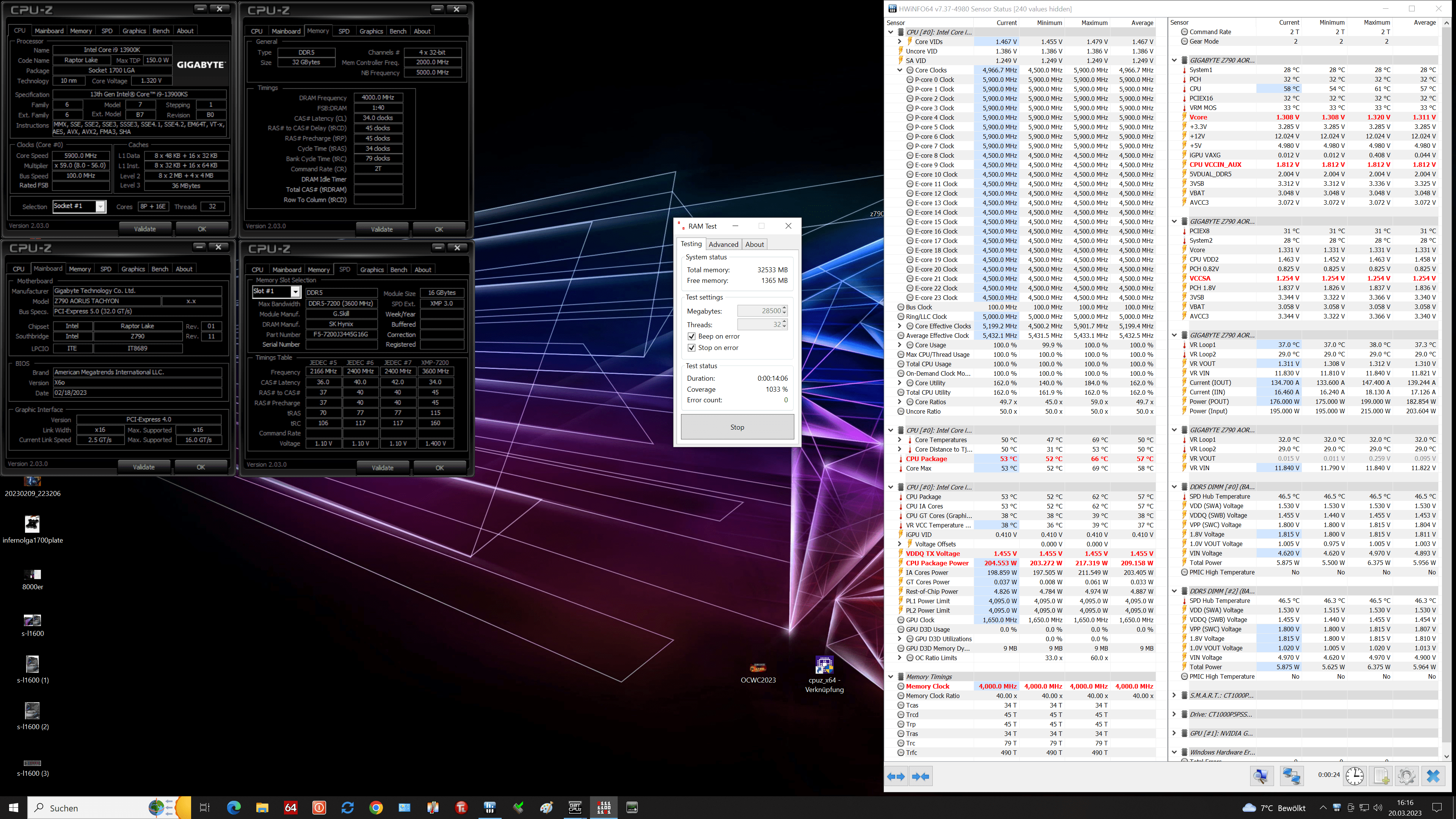The height and width of the screenshot is (819, 1456).
Task: Open Google Chrome from the taskbar
Action: pos(376,808)
